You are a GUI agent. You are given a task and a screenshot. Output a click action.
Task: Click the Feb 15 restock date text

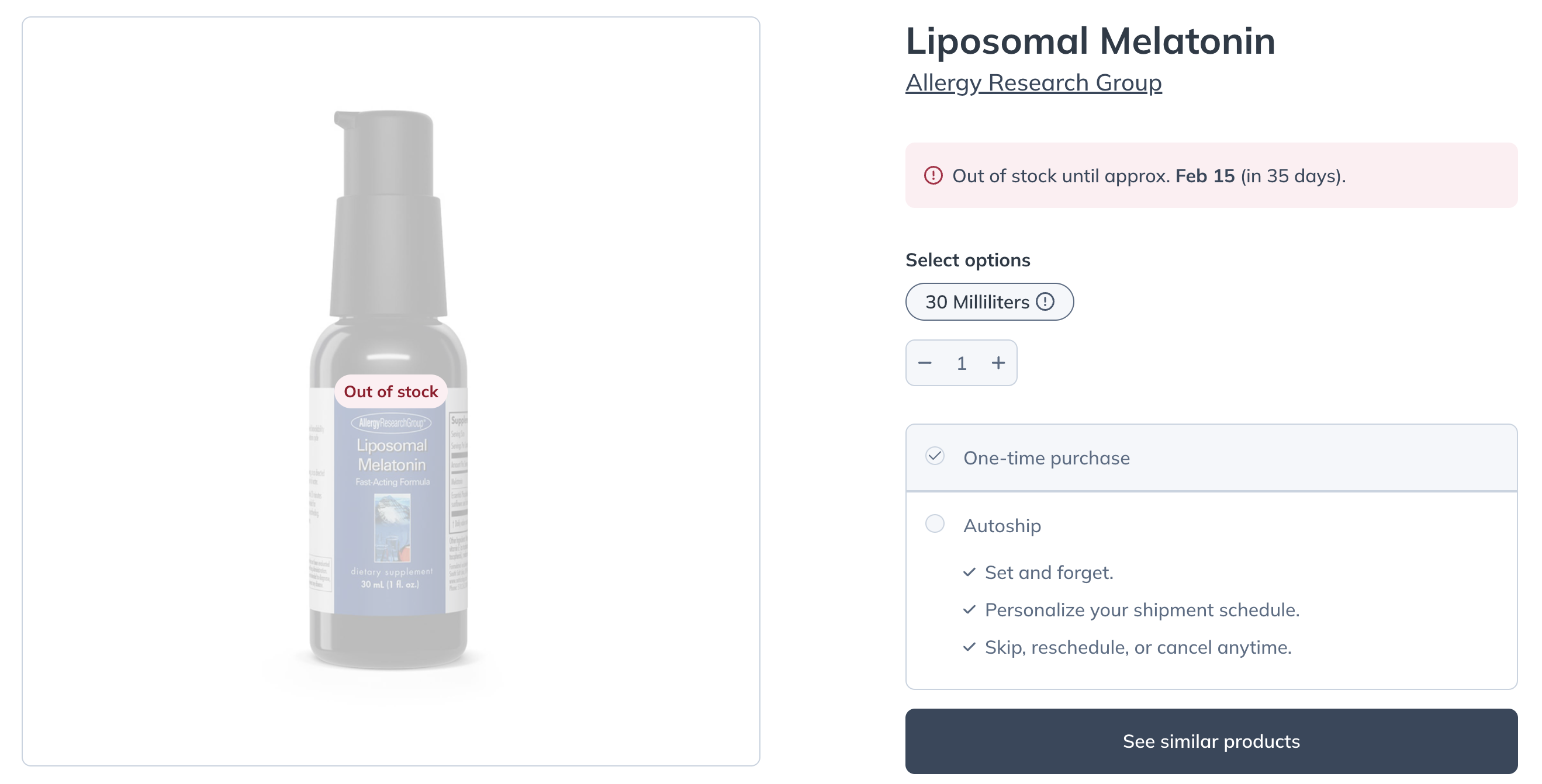1204,176
